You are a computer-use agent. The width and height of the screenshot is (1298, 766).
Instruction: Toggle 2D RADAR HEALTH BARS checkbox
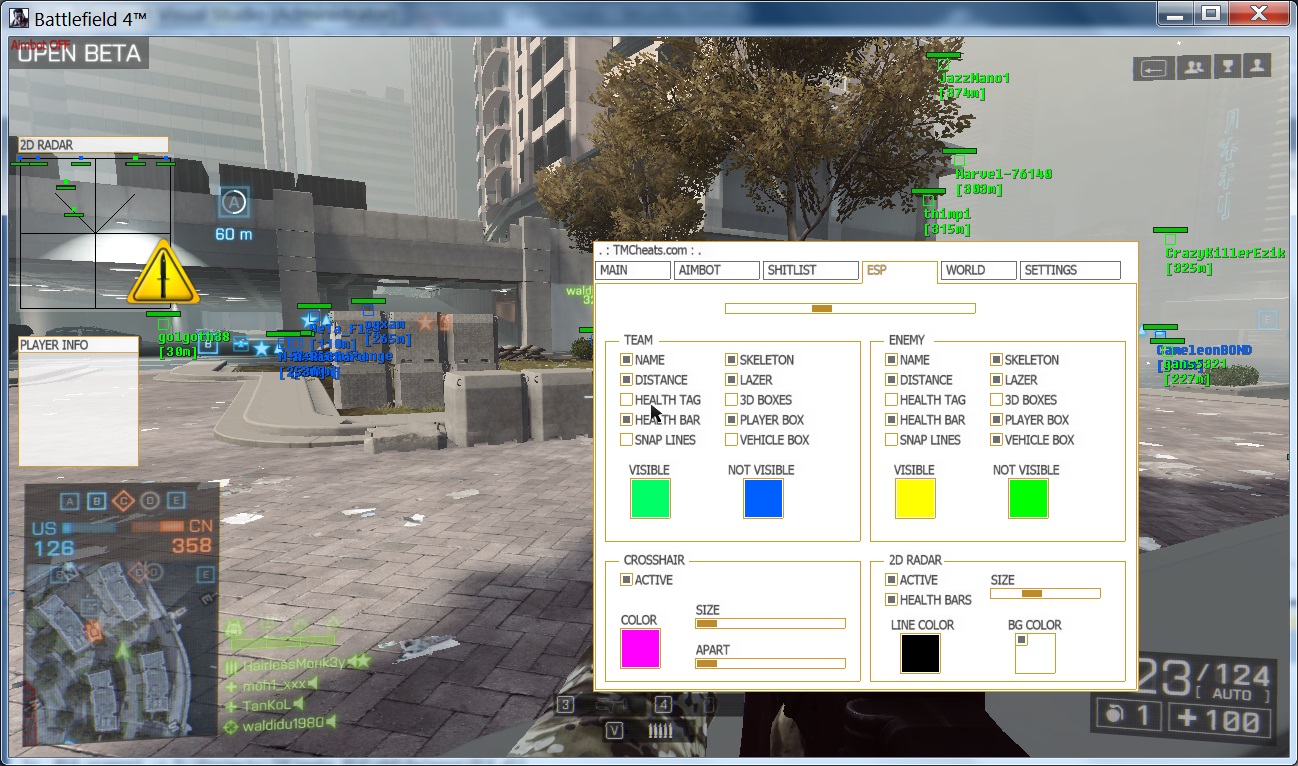pyautogui.click(x=891, y=600)
